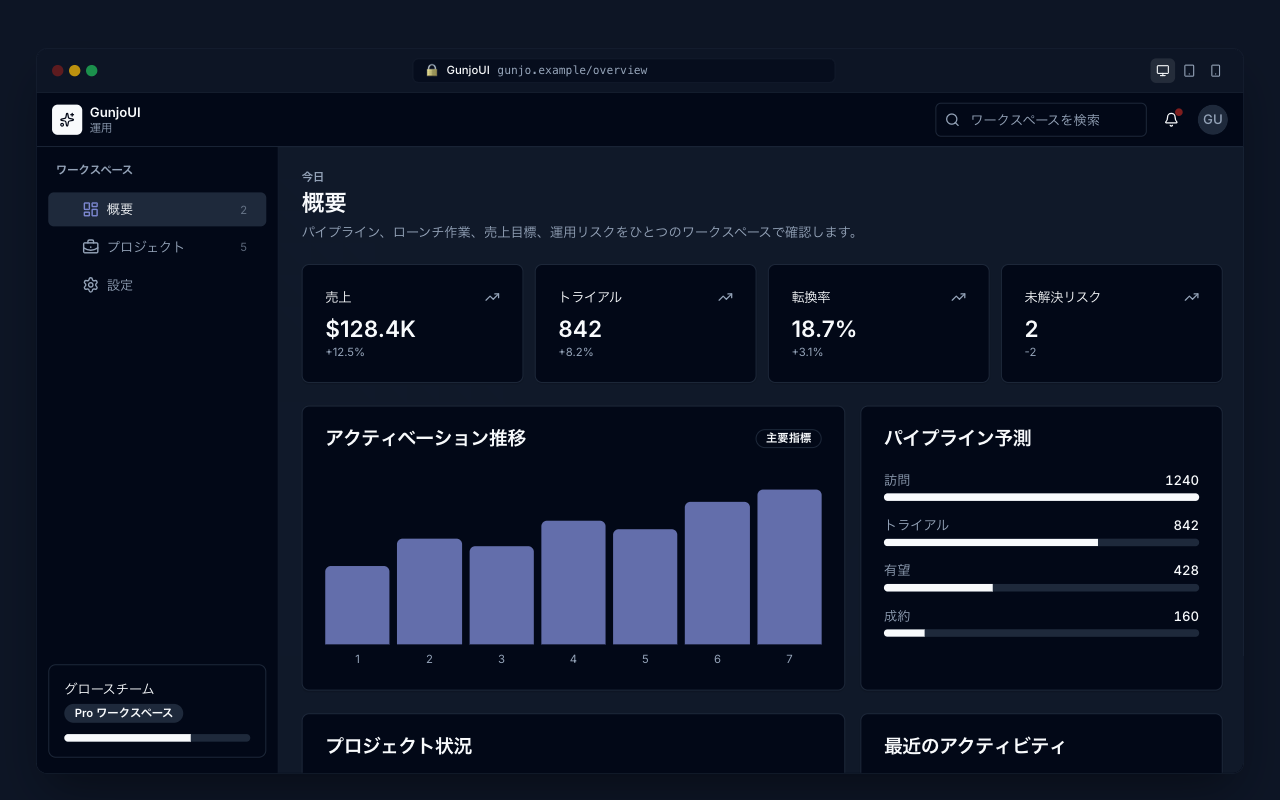The width and height of the screenshot is (1280, 800).
Task: Click the $128.4K revenue value
Action: [371, 329]
